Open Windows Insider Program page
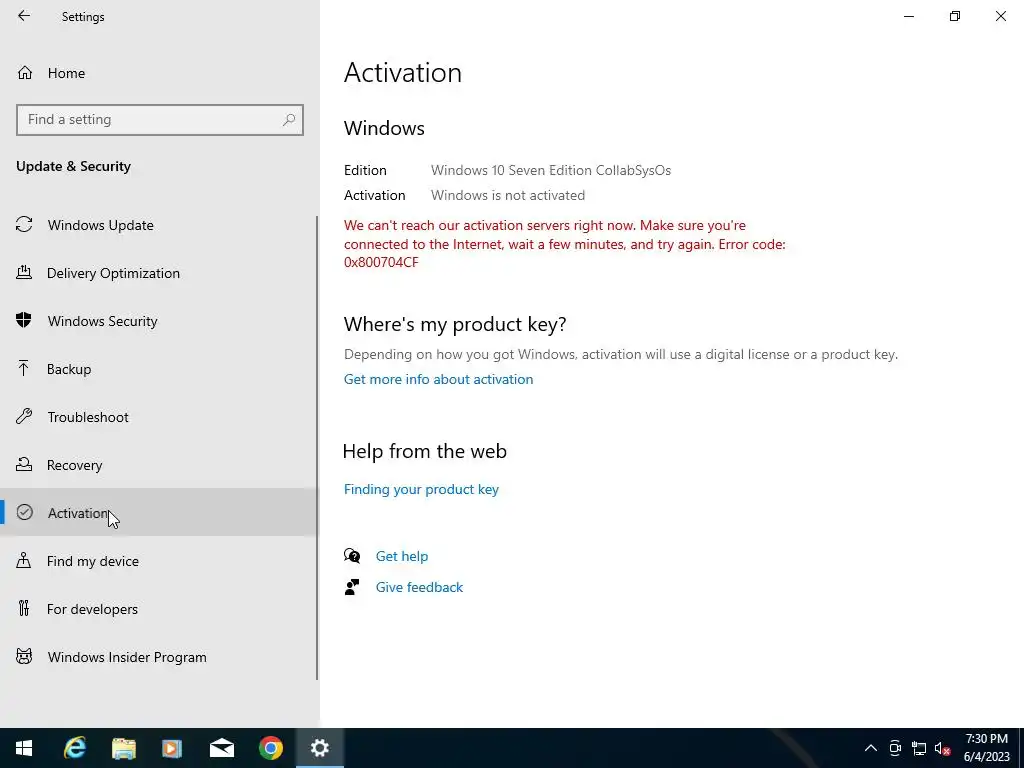 [x=159, y=657]
